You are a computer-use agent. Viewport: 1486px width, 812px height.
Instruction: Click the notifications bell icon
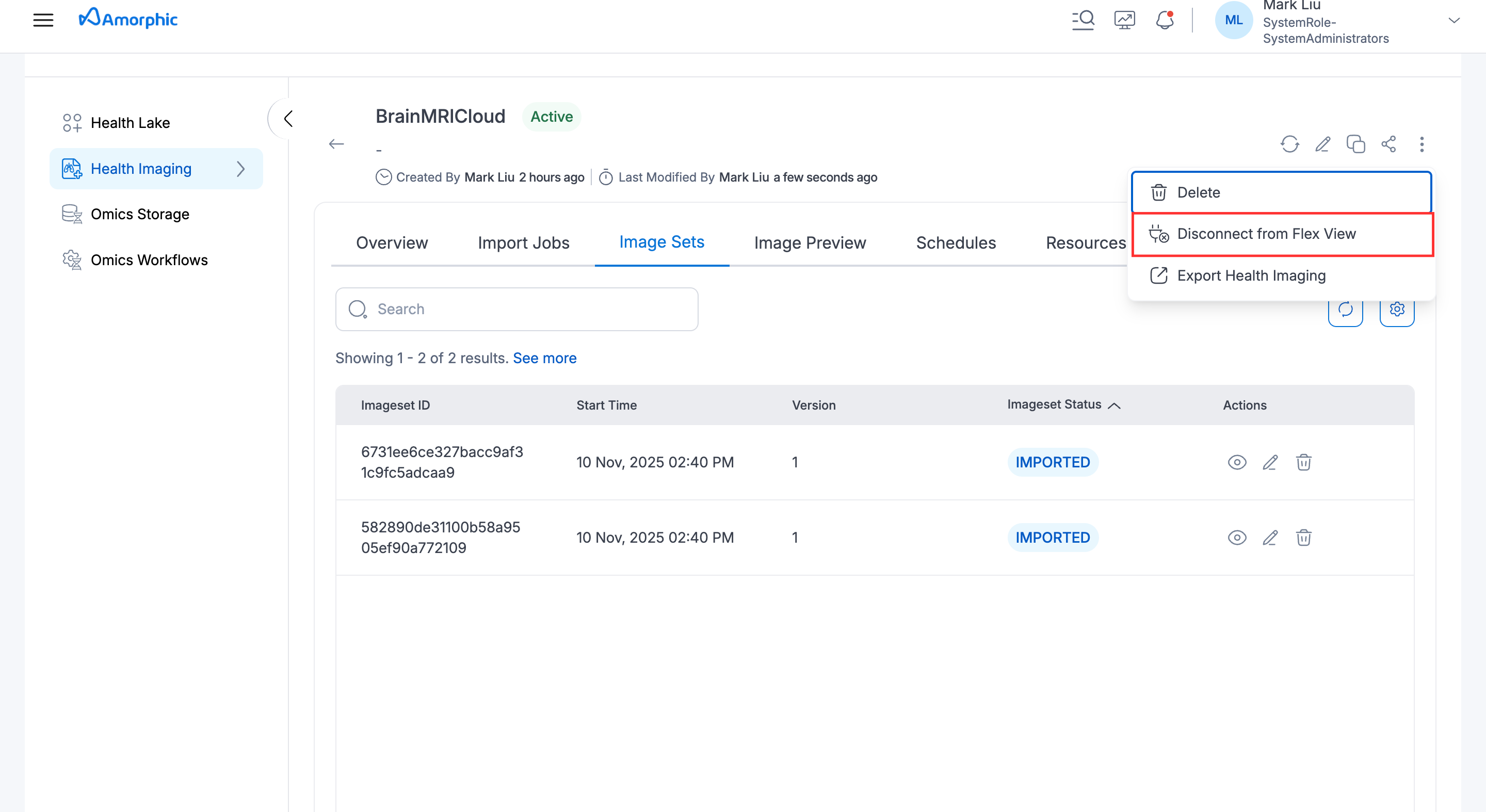click(1164, 21)
